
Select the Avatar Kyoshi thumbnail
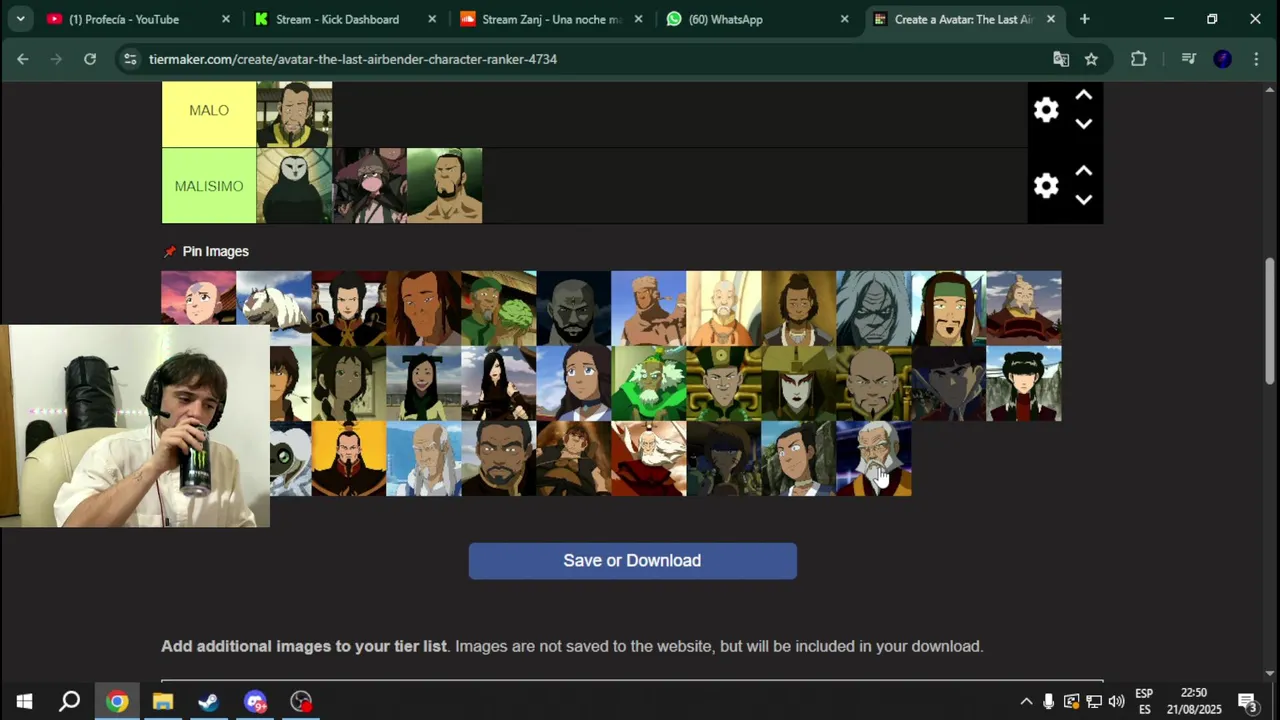pyautogui.click(x=799, y=383)
